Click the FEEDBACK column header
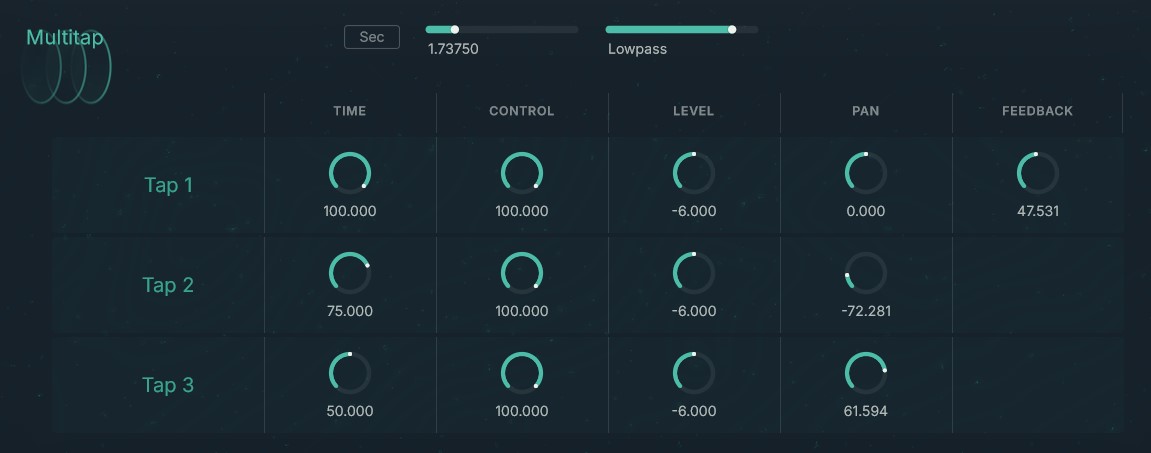1151x453 pixels. [1037, 111]
